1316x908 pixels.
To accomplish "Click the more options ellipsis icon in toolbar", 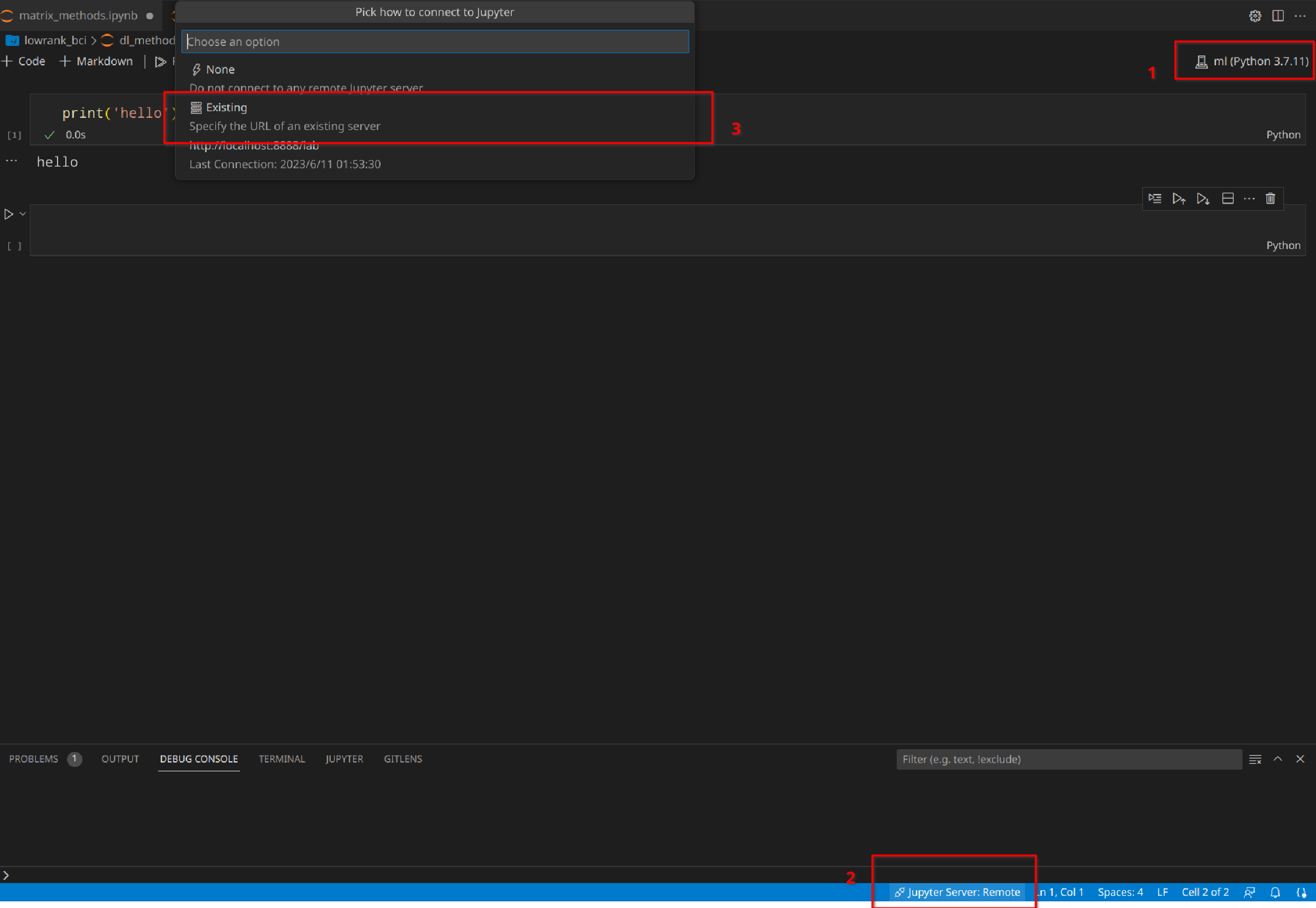I will click(x=1250, y=198).
